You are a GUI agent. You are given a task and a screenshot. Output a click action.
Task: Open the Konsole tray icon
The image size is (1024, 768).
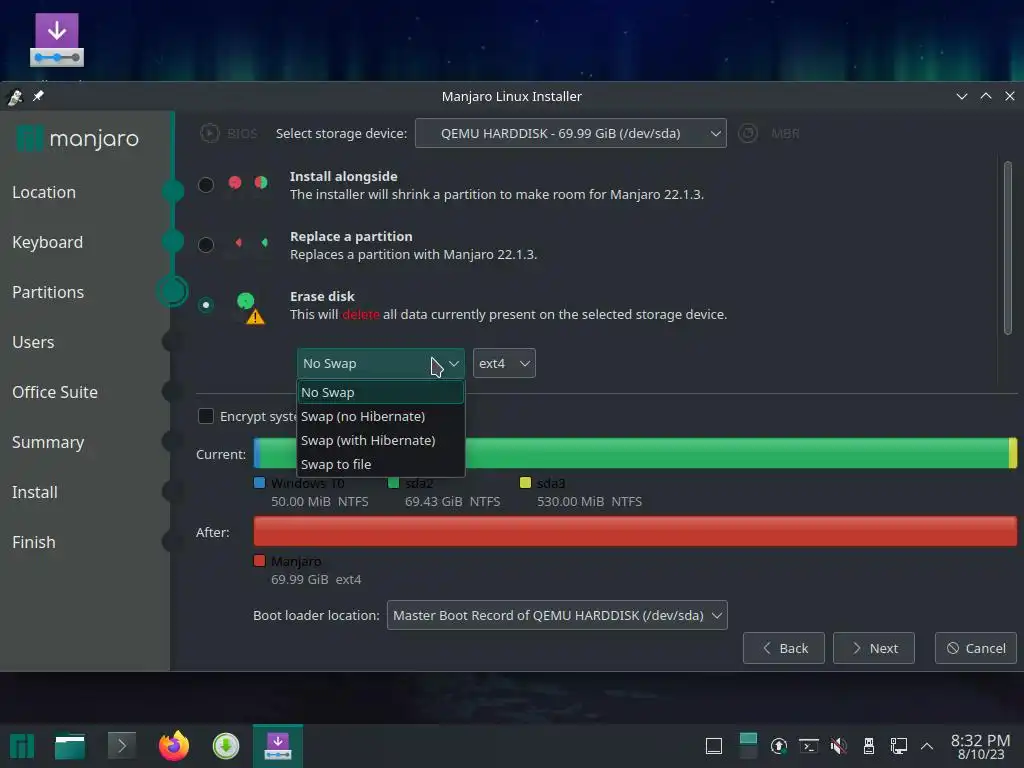point(808,746)
